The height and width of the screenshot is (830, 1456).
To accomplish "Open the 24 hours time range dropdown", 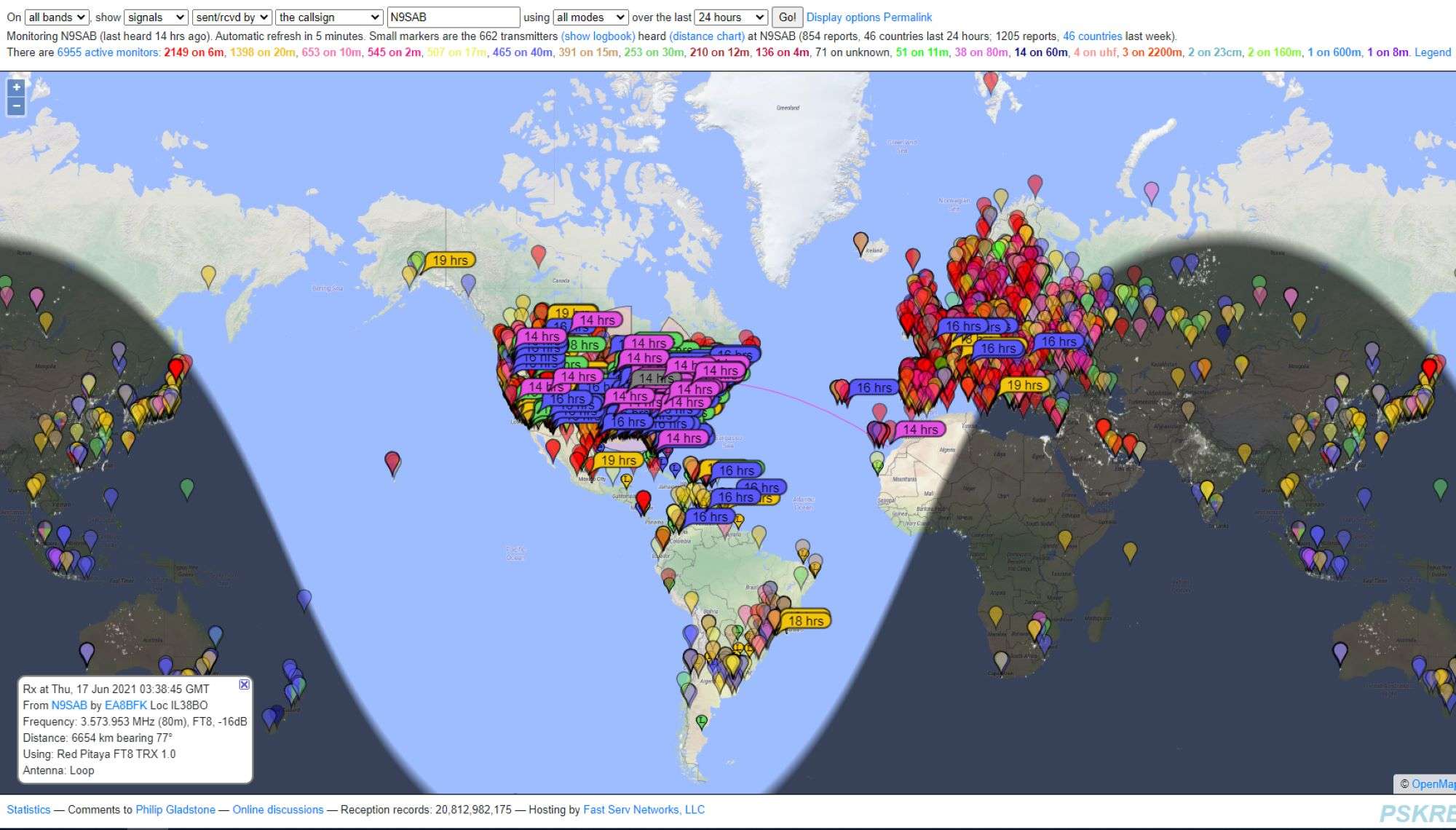I will point(732,17).
